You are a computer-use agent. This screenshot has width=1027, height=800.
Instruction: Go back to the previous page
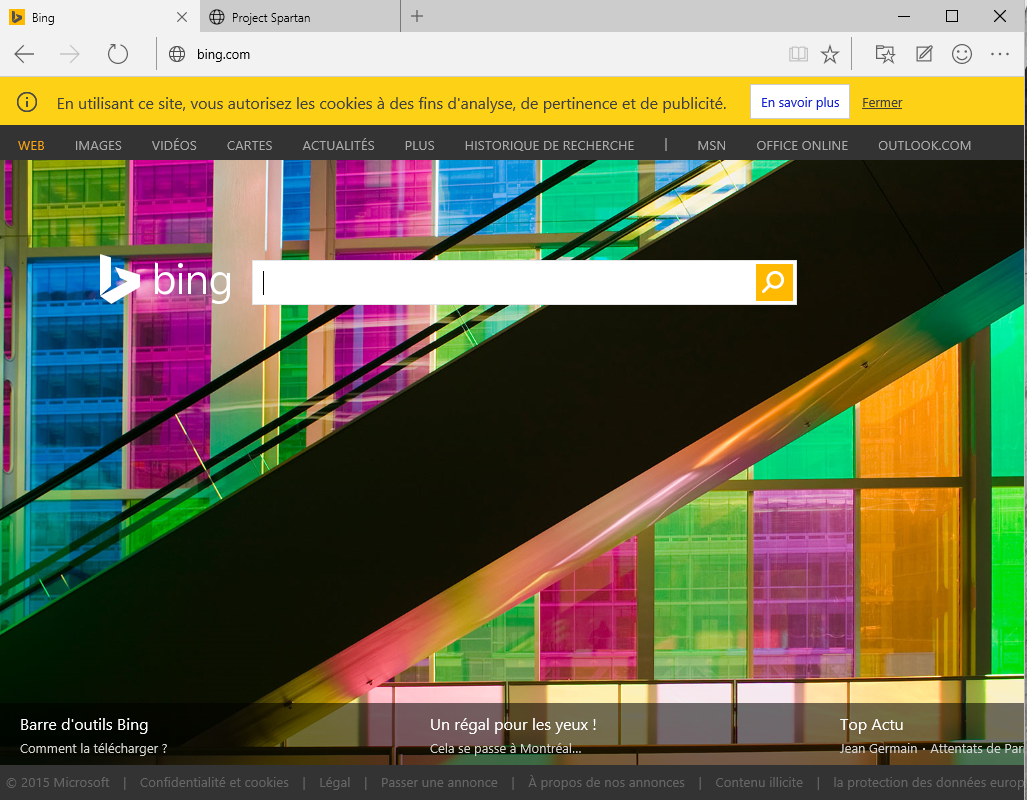24,54
